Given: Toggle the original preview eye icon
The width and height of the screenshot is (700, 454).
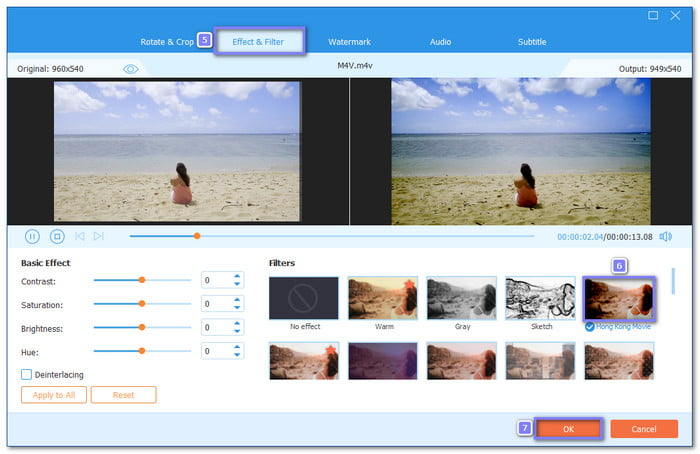Looking at the screenshot, I should tap(131, 69).
